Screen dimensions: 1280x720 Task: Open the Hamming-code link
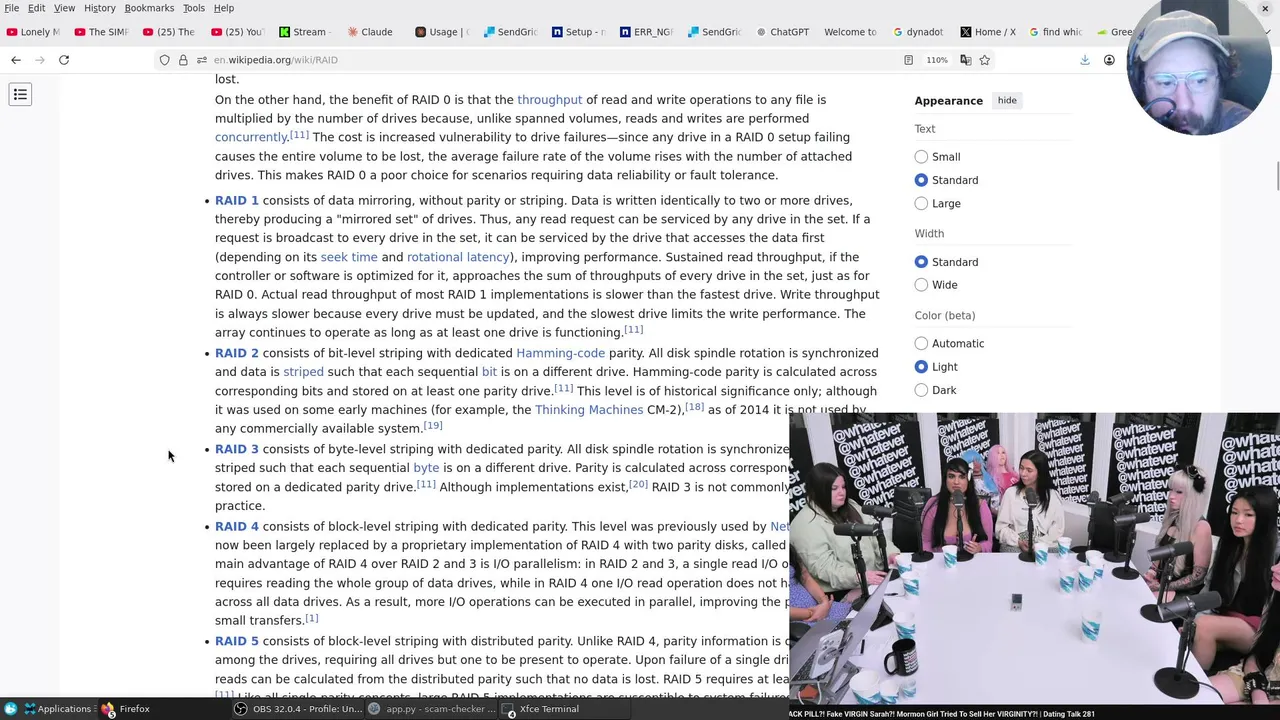(x=560, y=353)
